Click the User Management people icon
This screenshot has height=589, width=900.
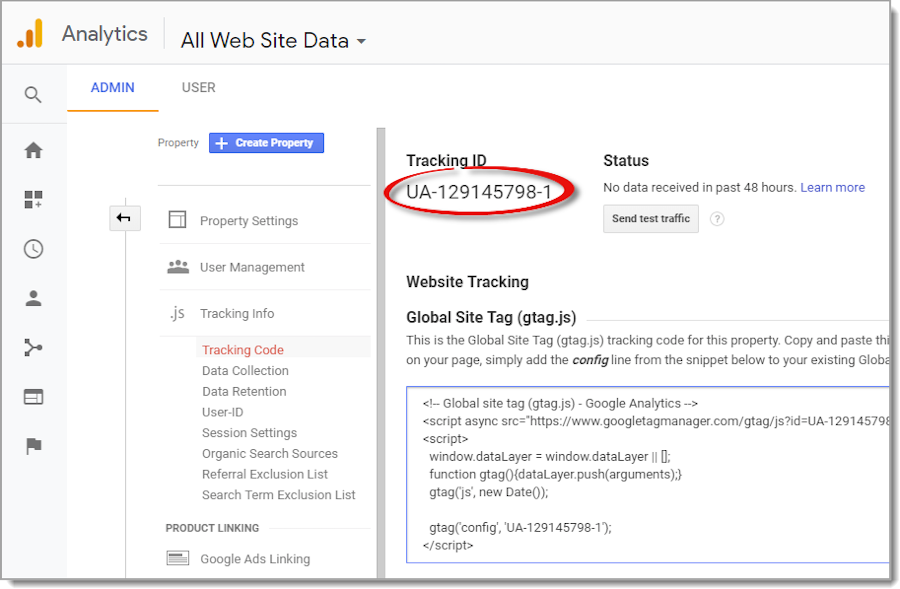[x=178, y=267]
